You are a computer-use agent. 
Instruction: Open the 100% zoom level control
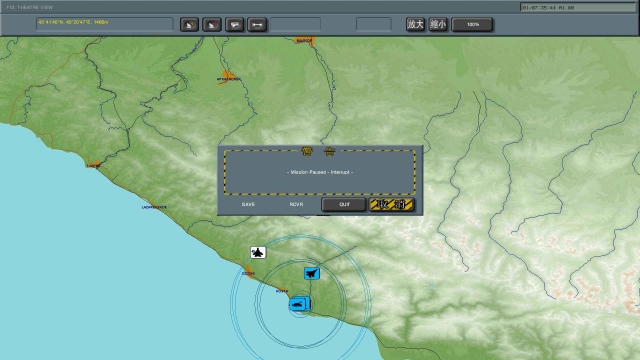click(x=472, y=24)
